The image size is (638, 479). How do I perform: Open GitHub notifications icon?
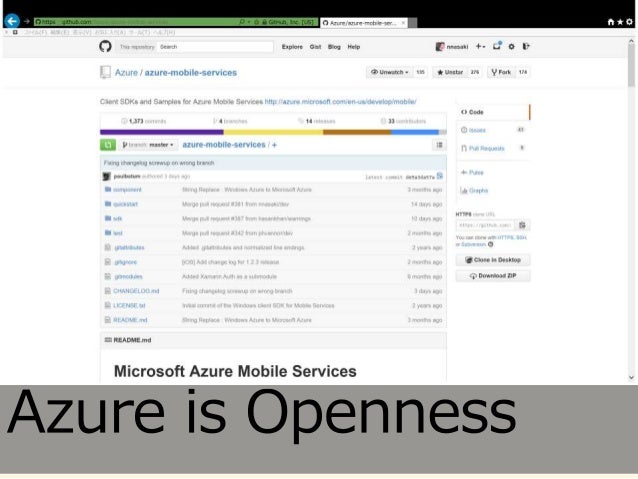497,46
